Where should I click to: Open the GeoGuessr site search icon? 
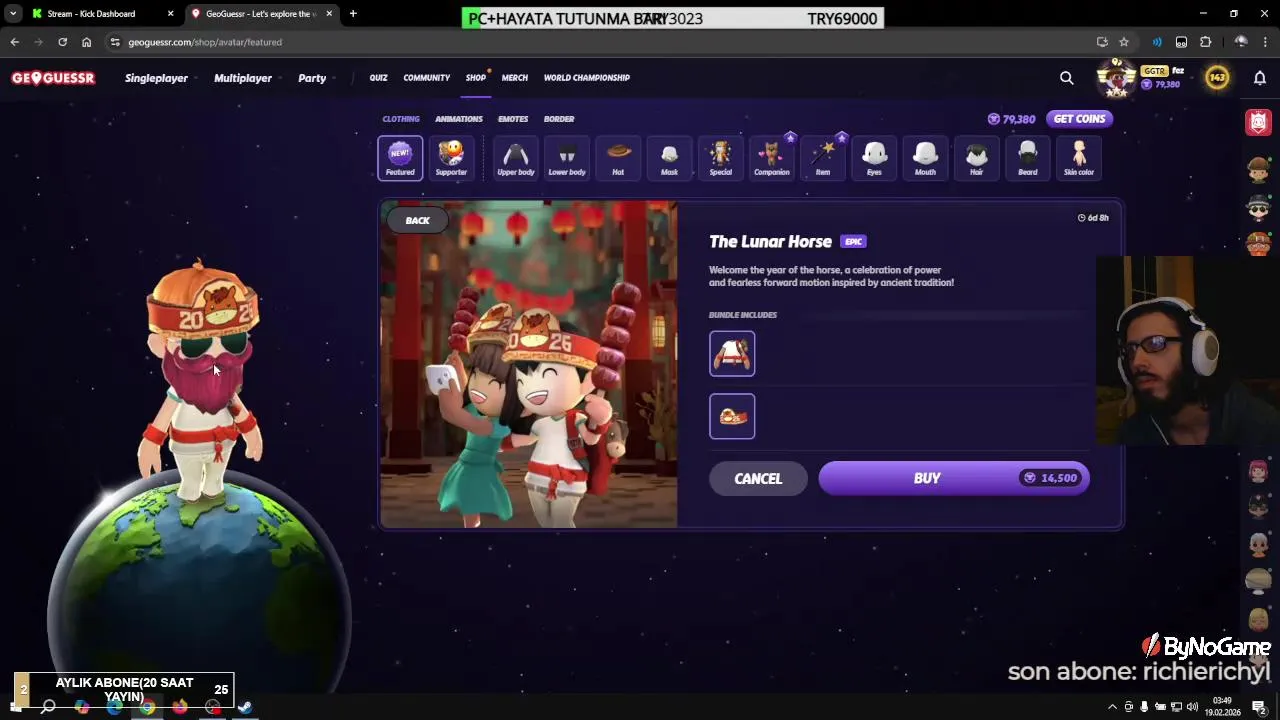1067,78
